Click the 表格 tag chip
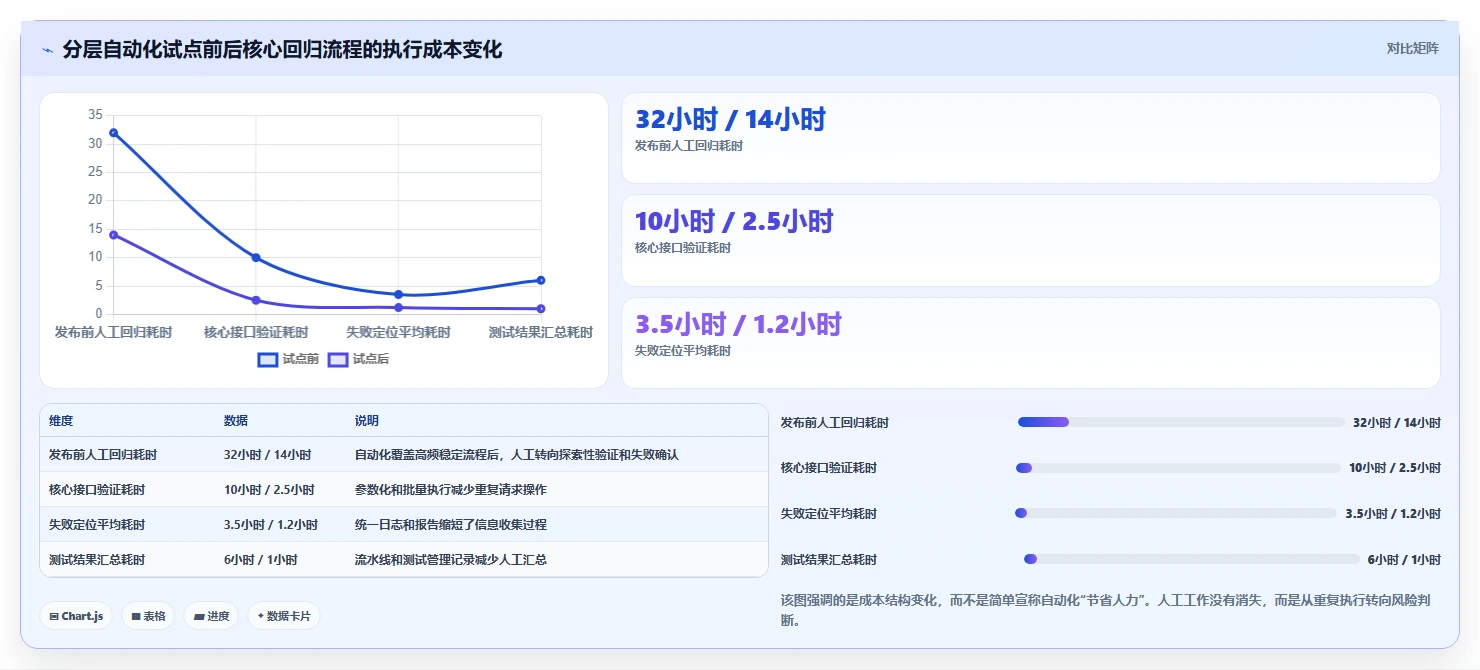Image resolution: width=1480 pixels, height=670 pixels. coord(149,616)
